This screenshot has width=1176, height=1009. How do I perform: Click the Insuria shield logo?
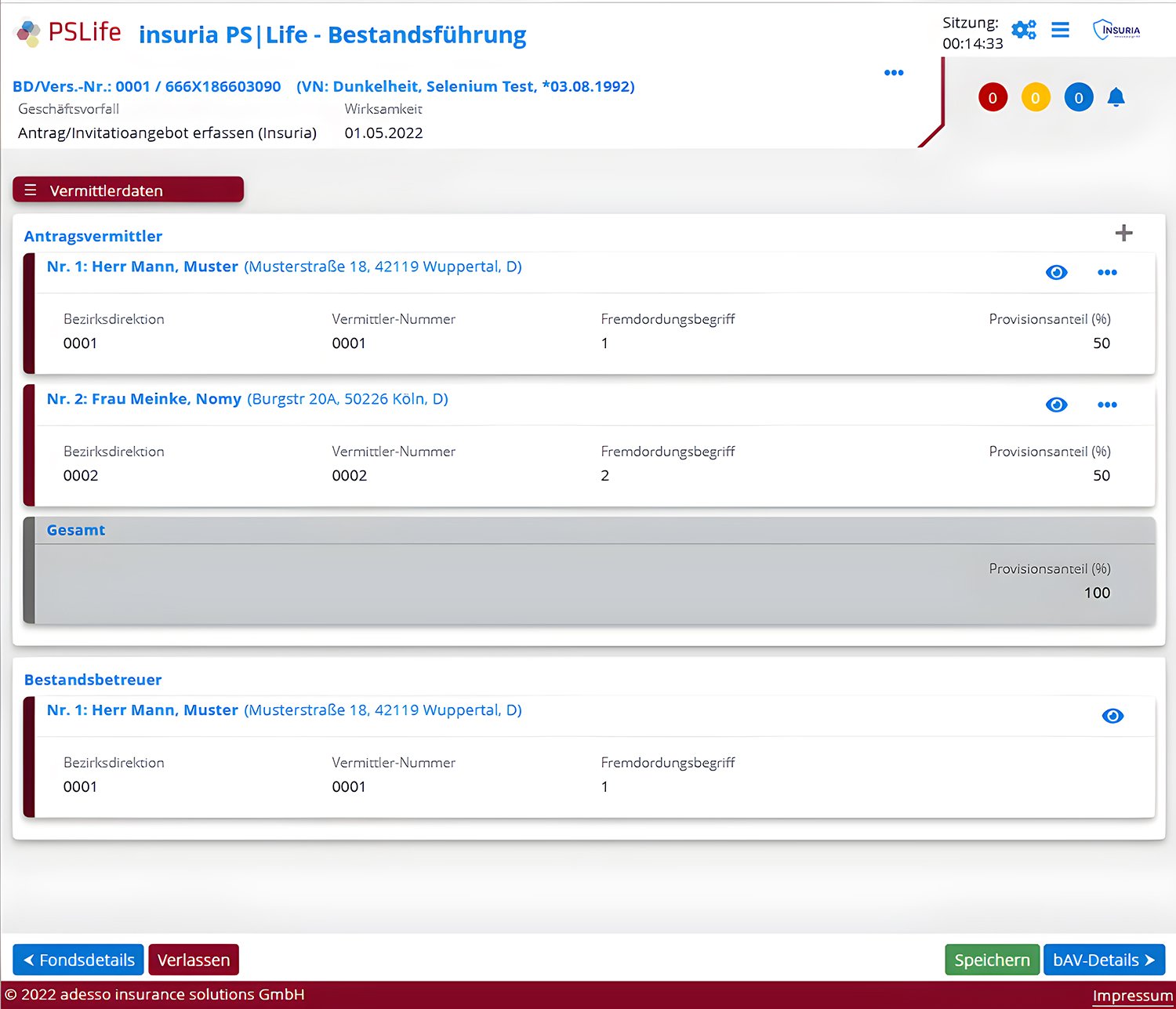1116,30
